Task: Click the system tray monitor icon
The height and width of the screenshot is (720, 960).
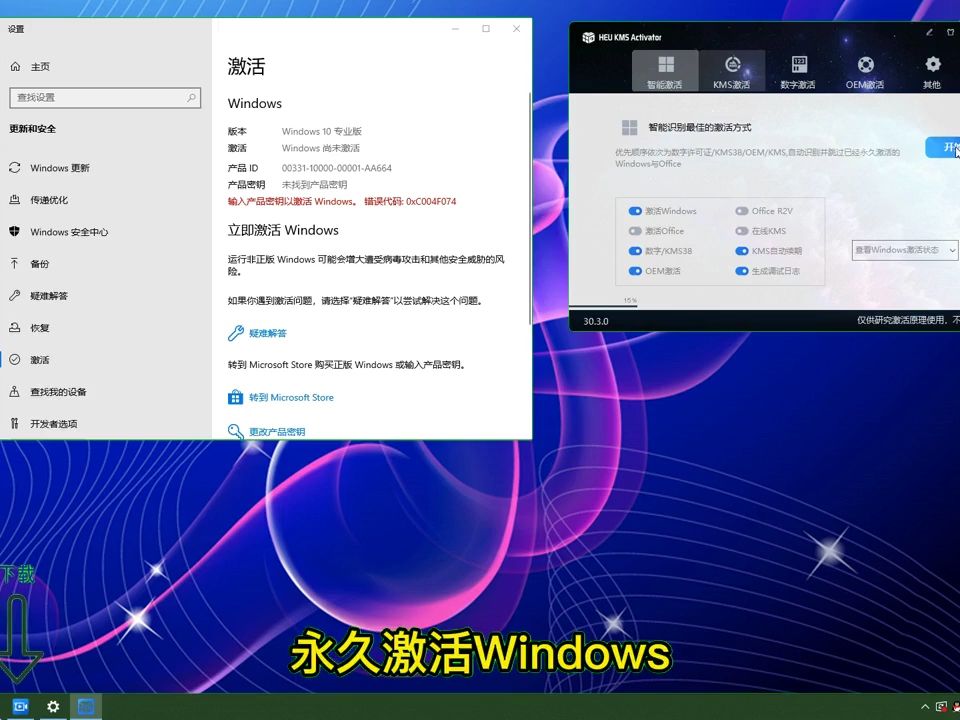Action: 942,707
